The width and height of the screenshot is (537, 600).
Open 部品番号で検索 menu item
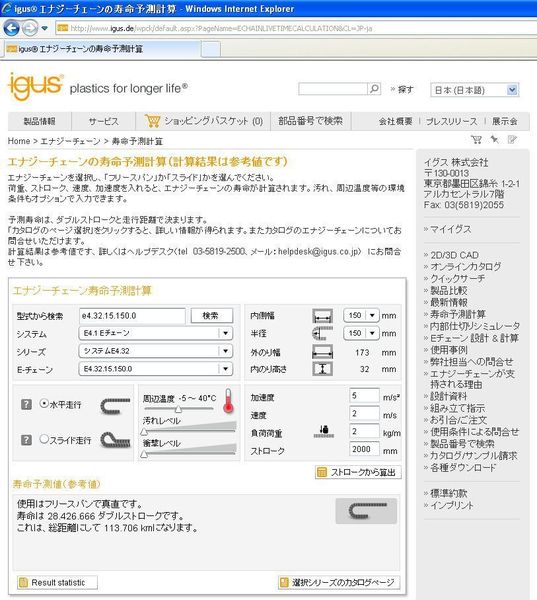point(310,121)
